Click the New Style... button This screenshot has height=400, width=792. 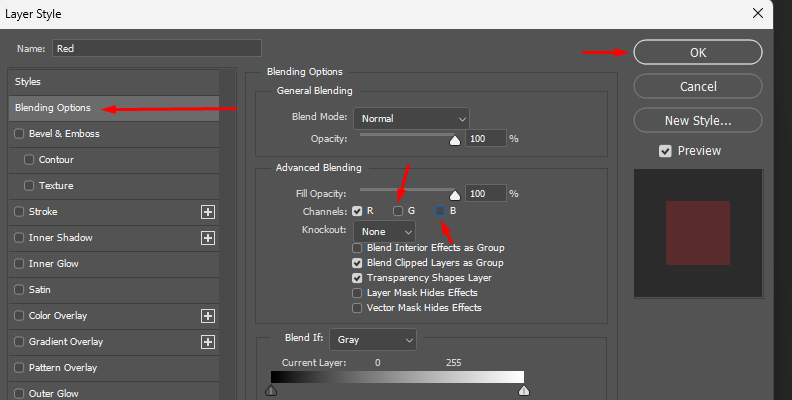[x=698, y=121]
